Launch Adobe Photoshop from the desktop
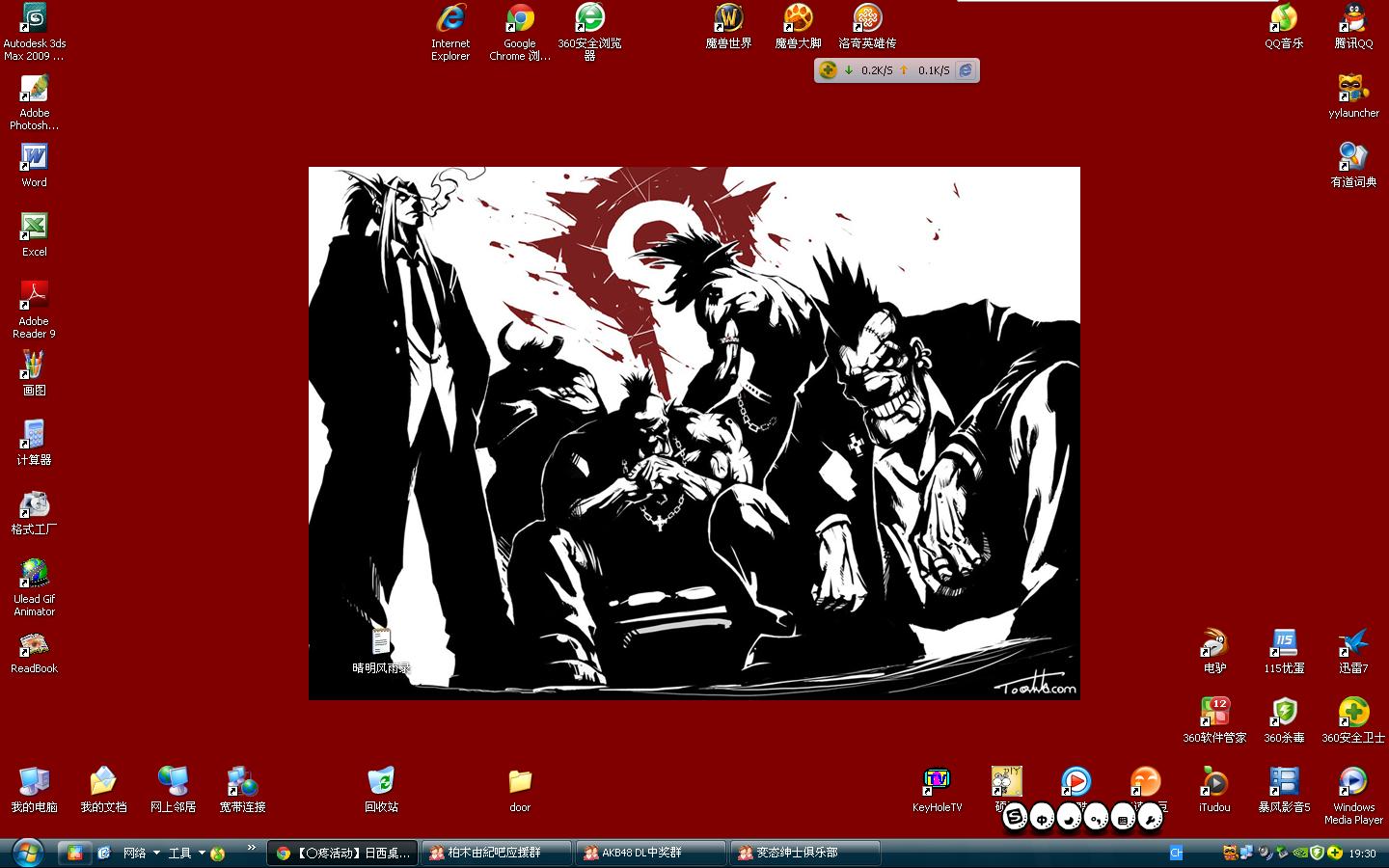1389x868 pixels. point(34,101)
